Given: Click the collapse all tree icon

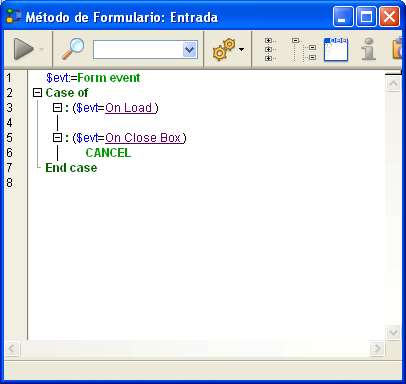Looking at the screenshot, I should pos(304,49).
